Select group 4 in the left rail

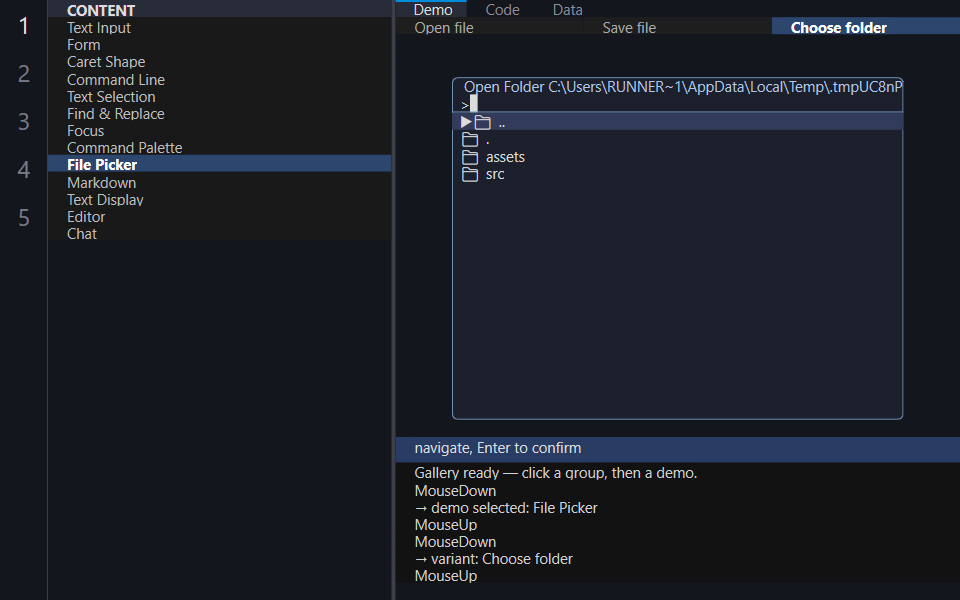coord(24,170)
